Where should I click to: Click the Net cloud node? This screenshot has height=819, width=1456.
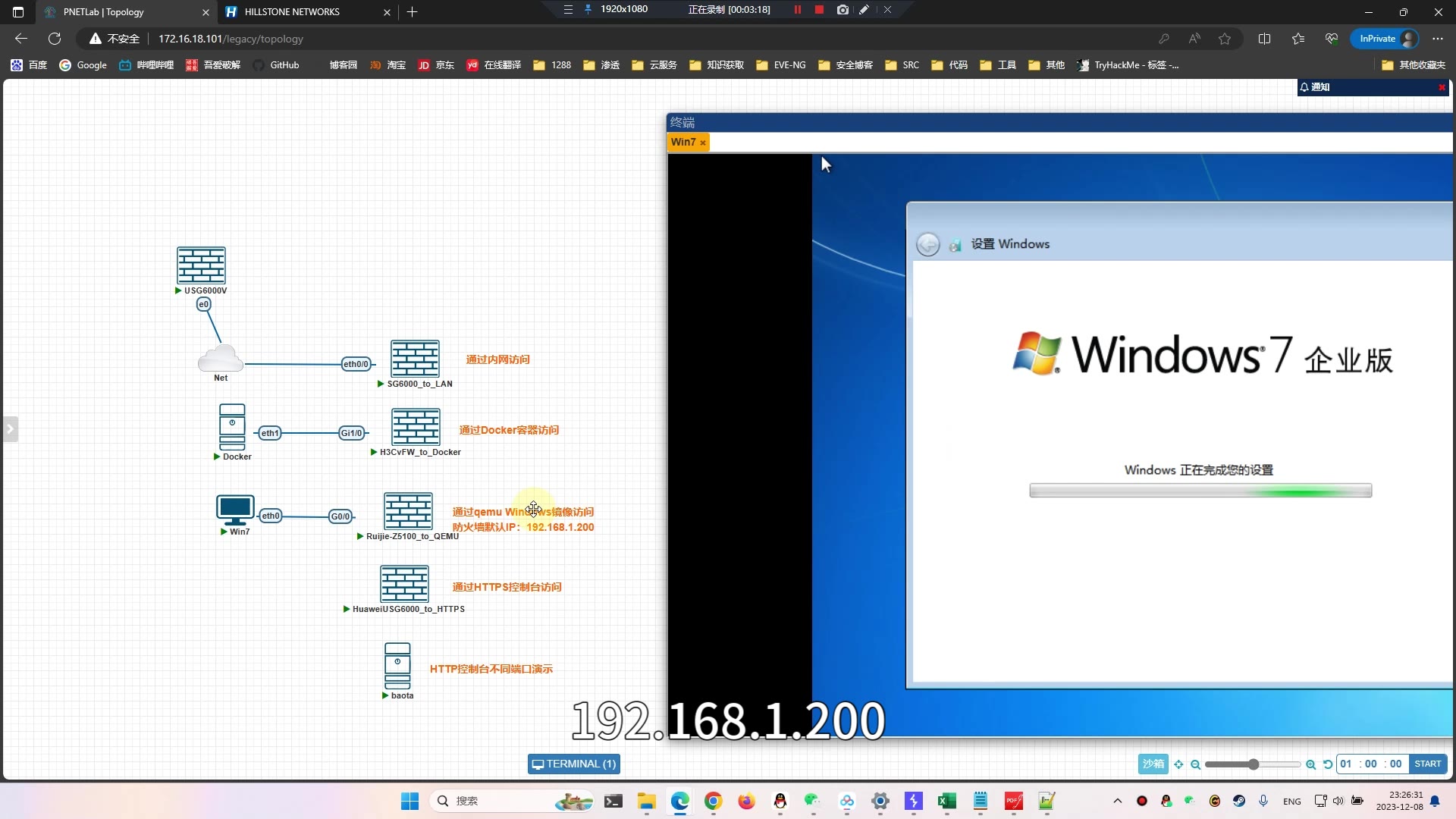tap(221, 358)
